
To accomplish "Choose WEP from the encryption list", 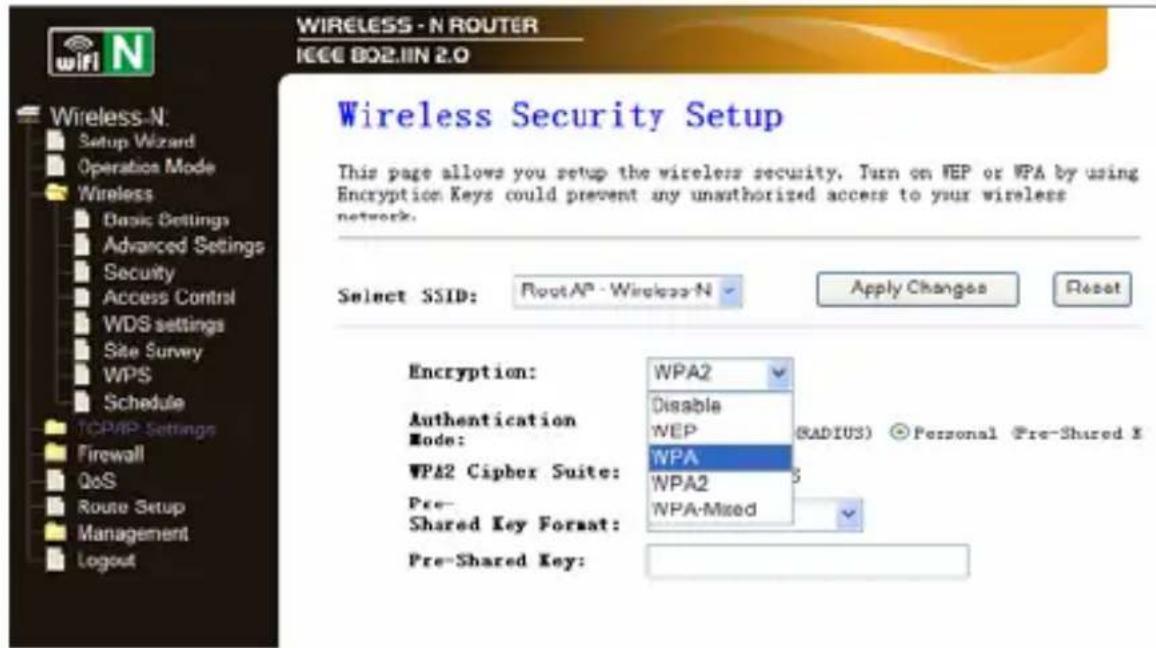I will [x=720, y=431].
